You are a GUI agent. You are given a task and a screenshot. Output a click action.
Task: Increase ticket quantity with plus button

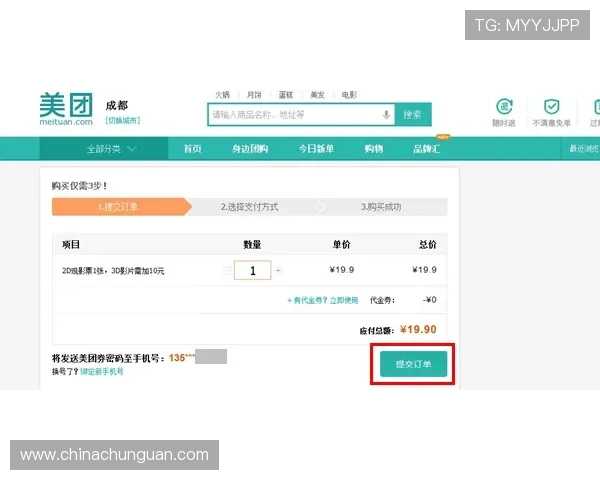[x=278, y=270]
